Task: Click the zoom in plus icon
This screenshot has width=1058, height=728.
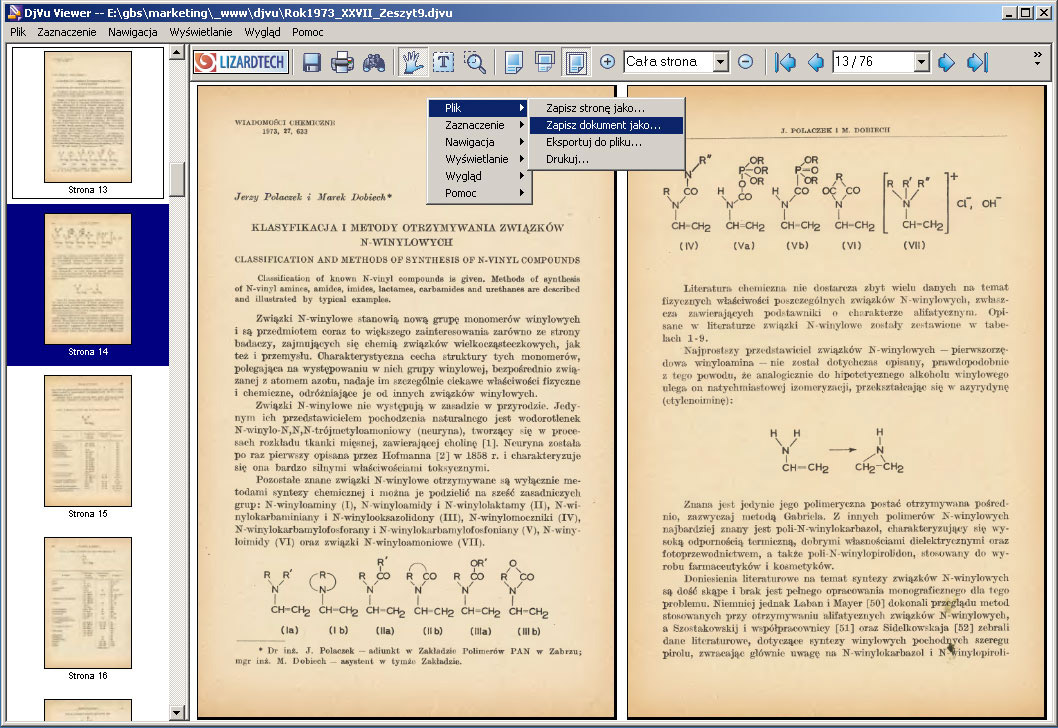Action: point(607,62)
